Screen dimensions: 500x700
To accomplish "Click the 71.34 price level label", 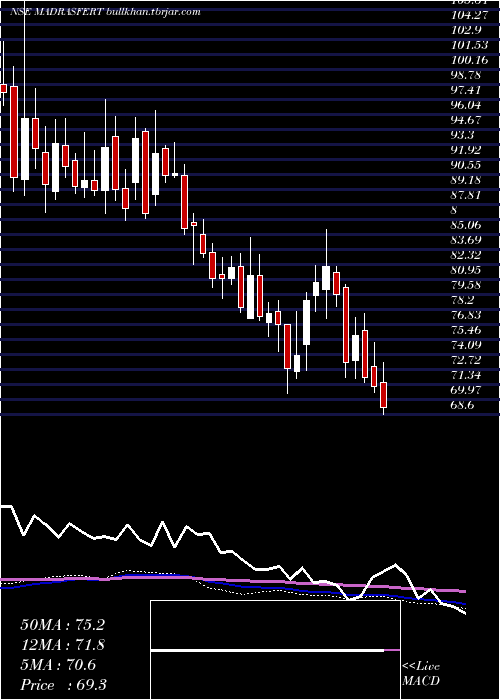I will coord(466,375).
